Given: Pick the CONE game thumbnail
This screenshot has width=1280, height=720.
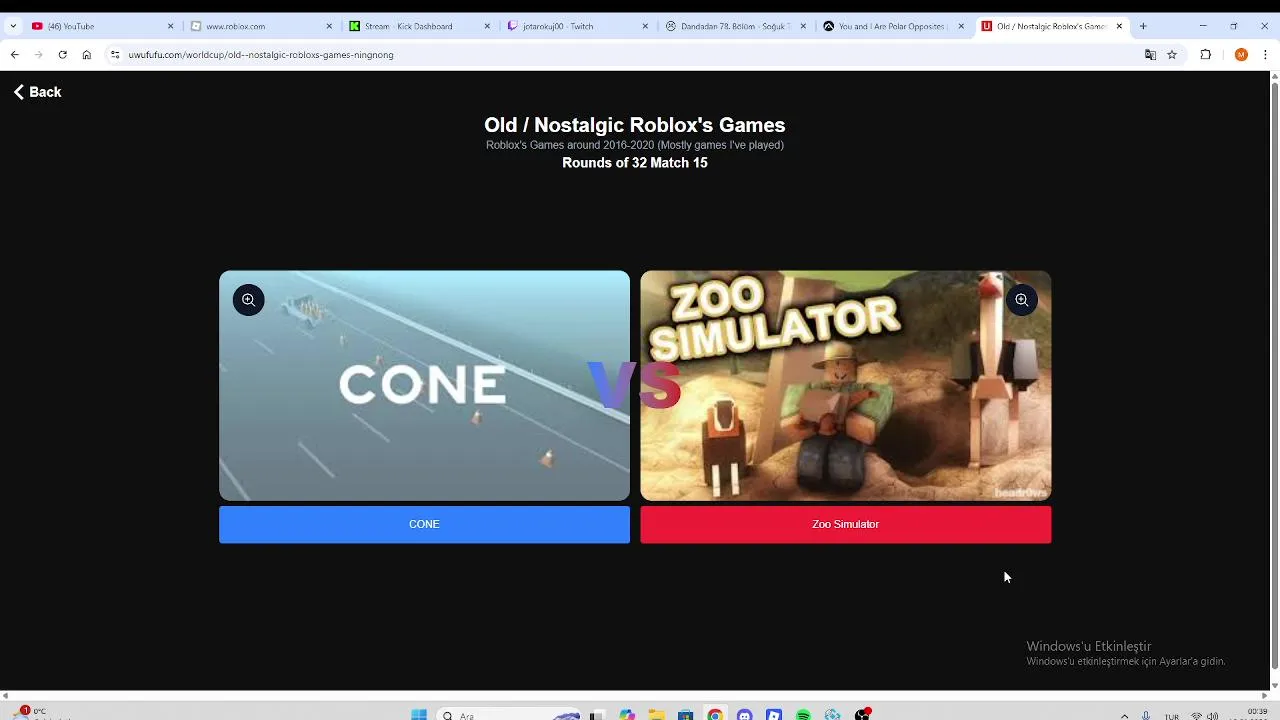Looking at the screenshot, I should tap(424, 385).
